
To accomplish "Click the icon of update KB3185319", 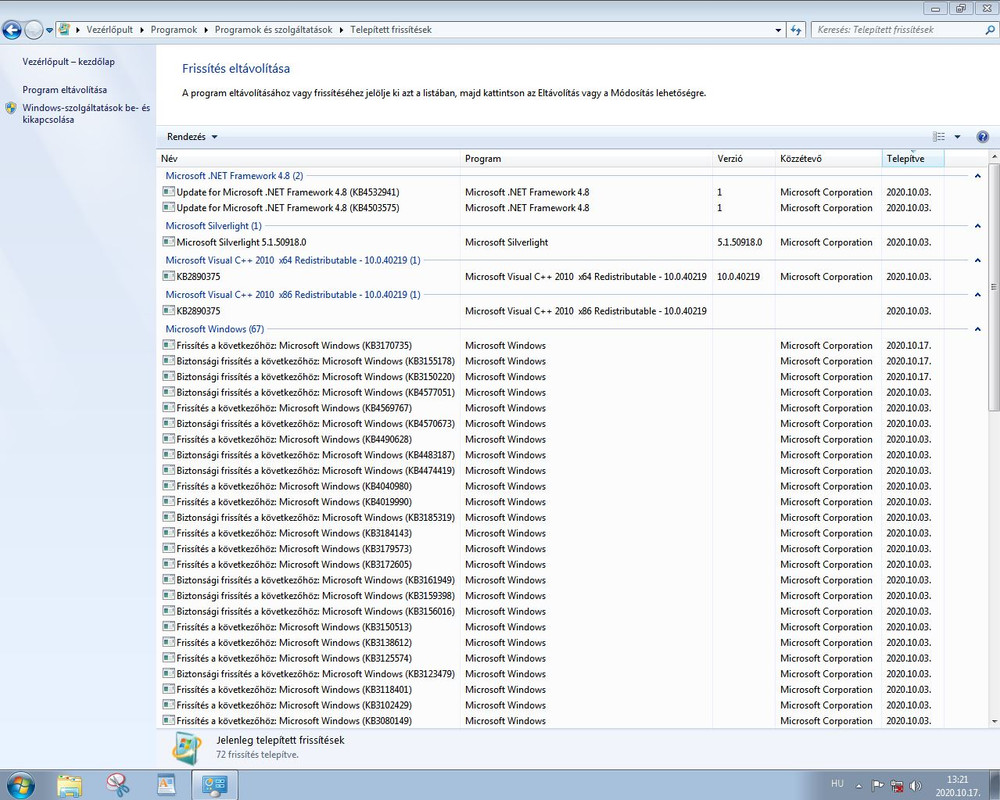I will [168, 517].
